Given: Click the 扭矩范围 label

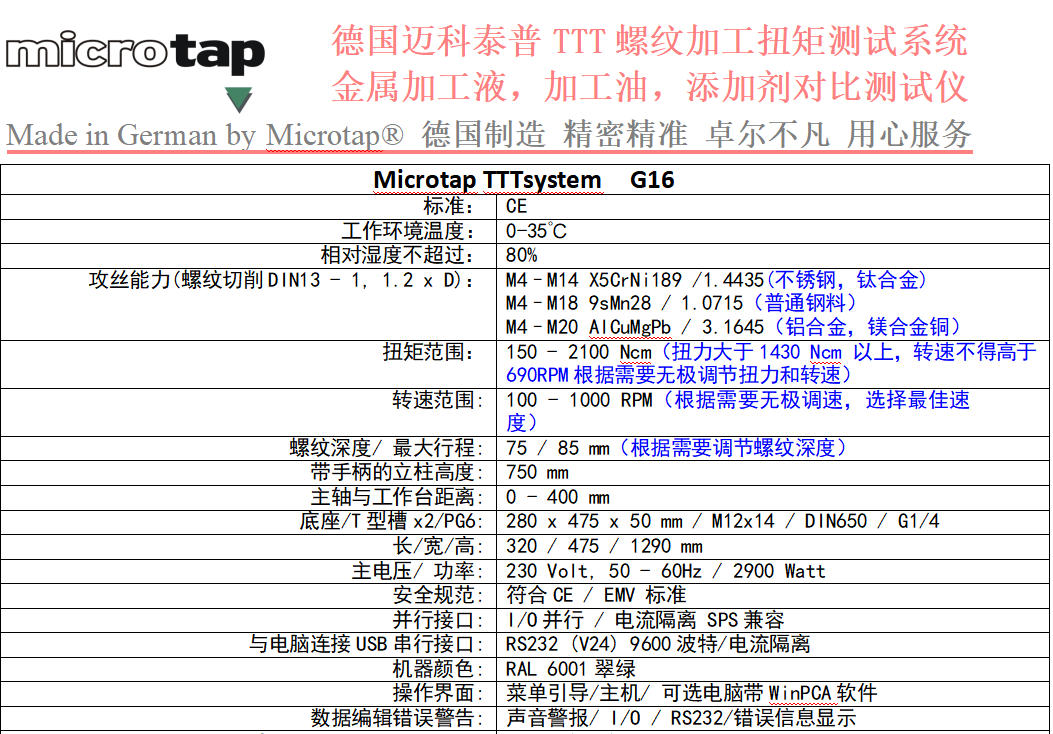Looking at the screenshot, I should [x=429, y=352].
